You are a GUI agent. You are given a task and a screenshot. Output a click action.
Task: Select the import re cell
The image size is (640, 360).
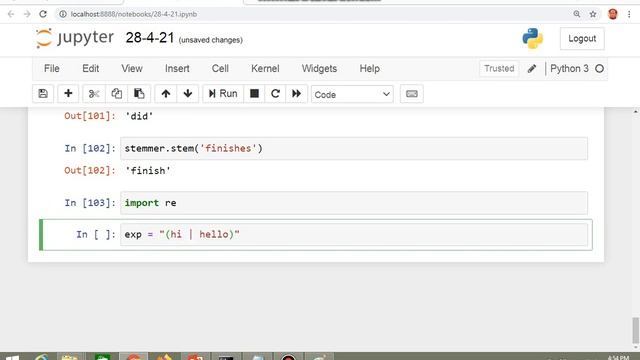tap(354, 203)
